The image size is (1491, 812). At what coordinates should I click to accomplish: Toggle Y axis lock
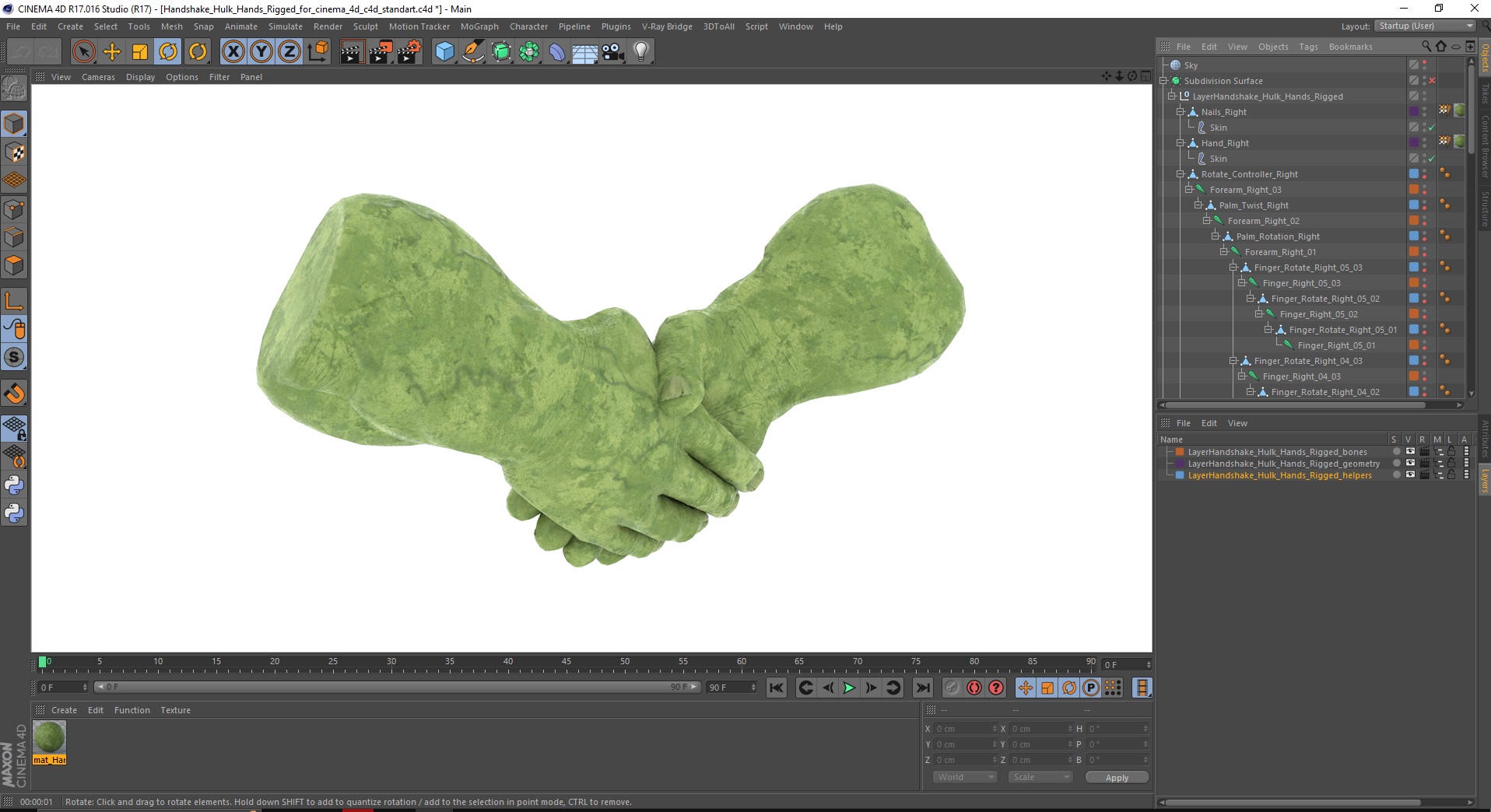coord(261,52)
